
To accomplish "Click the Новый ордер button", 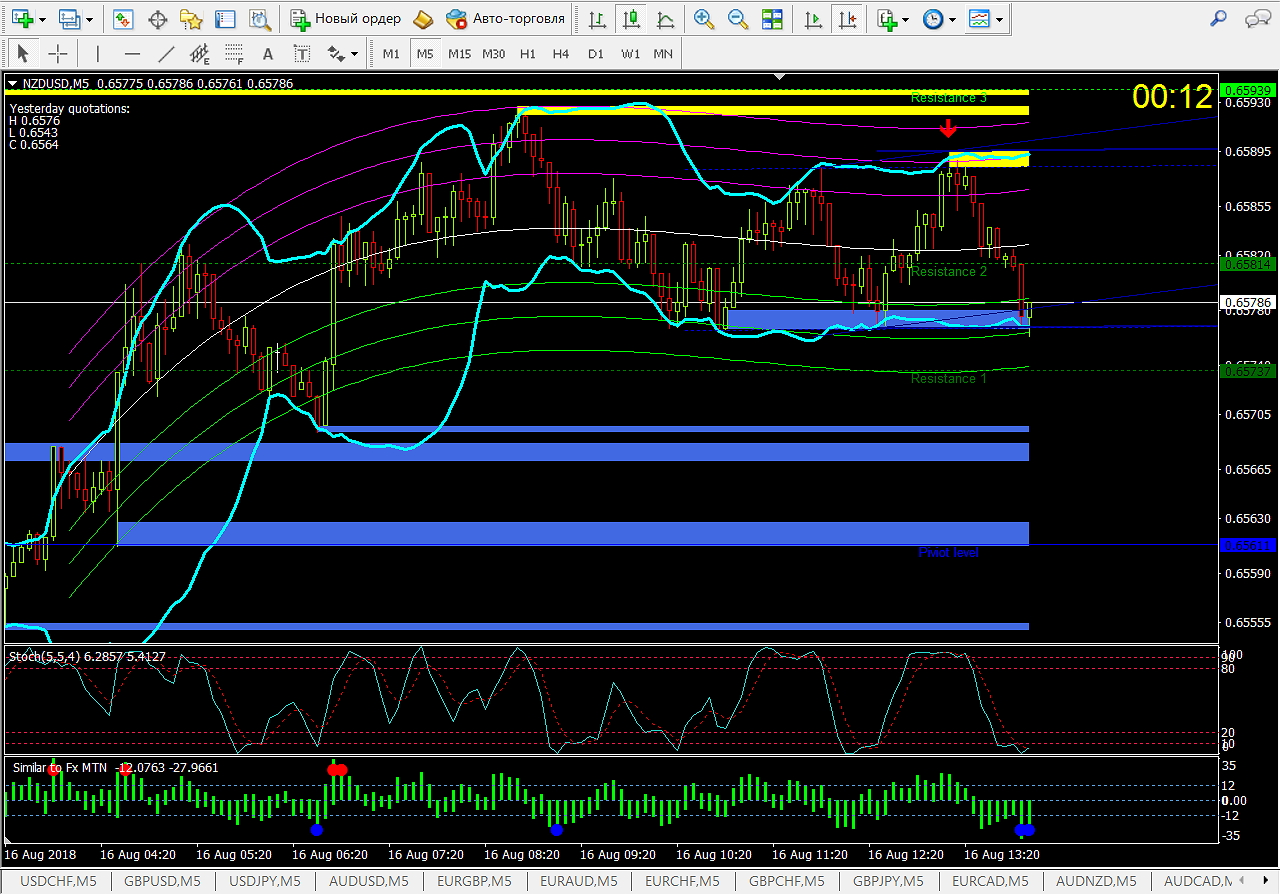I will tap(346, 18).
